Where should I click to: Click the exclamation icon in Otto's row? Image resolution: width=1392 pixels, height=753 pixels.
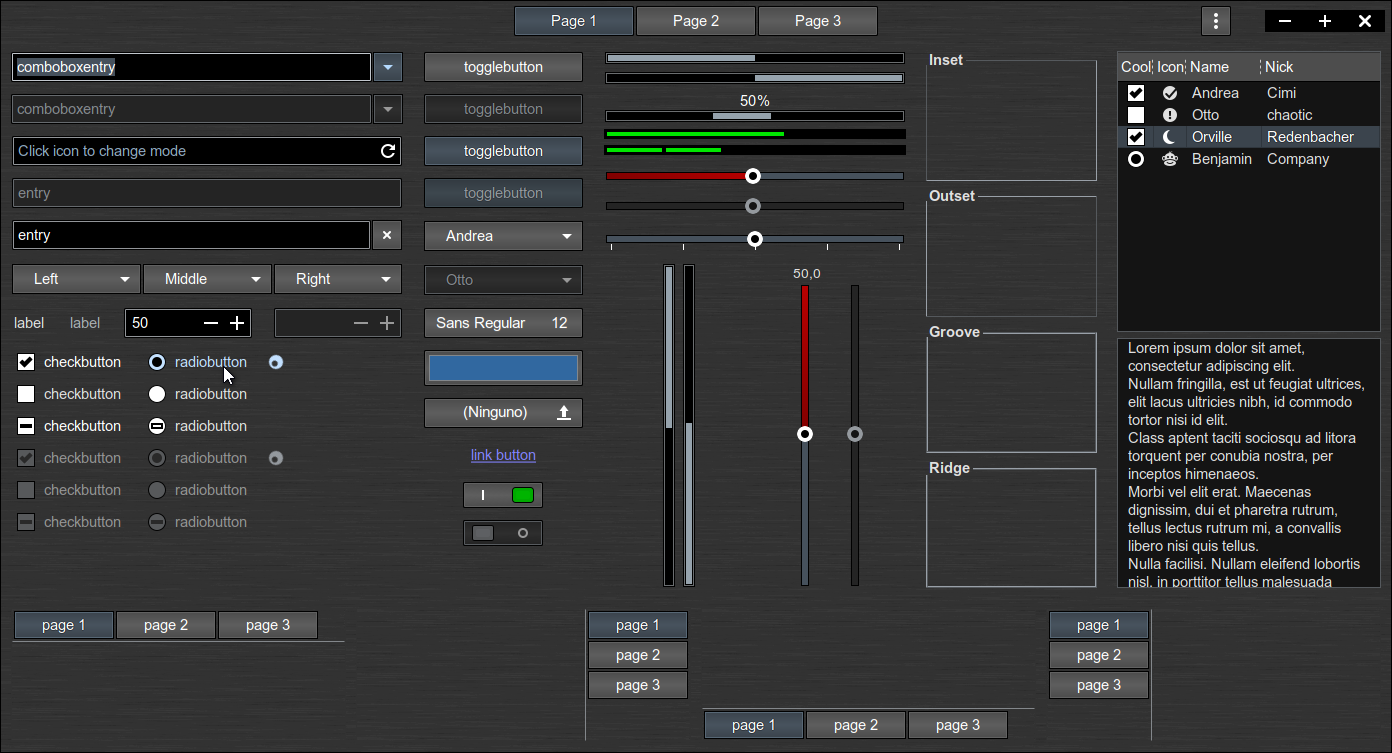point(1170,115)
